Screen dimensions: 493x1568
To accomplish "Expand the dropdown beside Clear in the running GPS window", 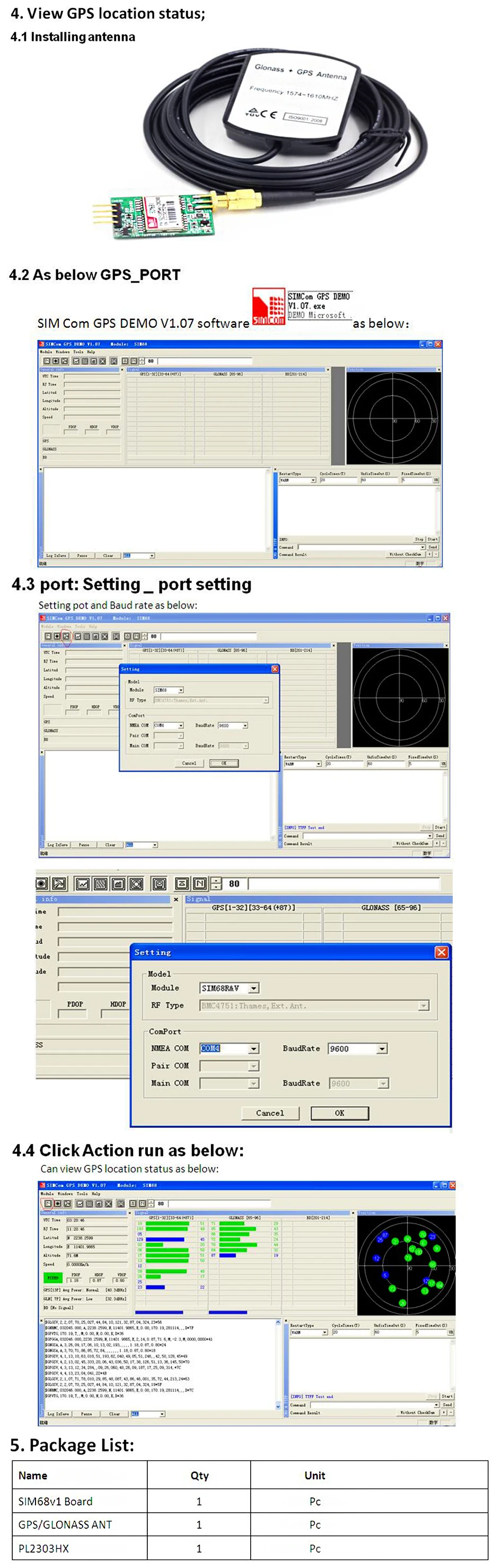I will click(162, 1414).
